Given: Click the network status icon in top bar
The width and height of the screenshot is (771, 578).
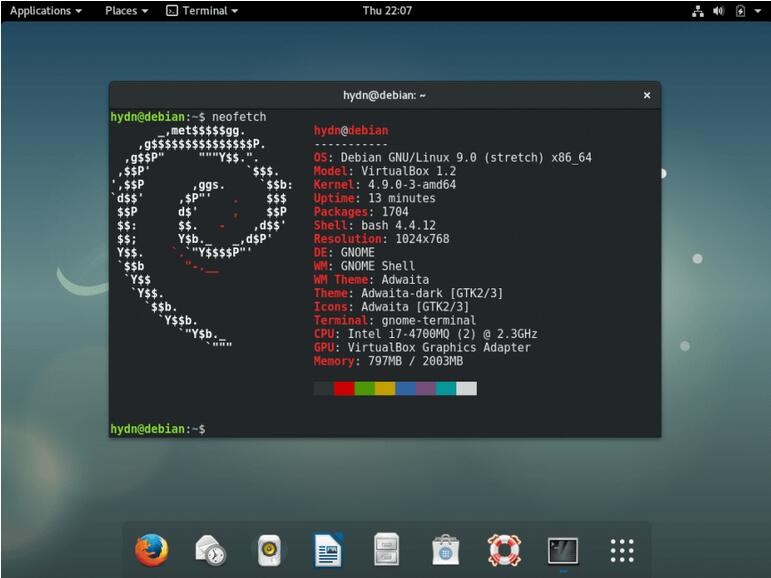Looking at the screenshot, I should 698,11.
